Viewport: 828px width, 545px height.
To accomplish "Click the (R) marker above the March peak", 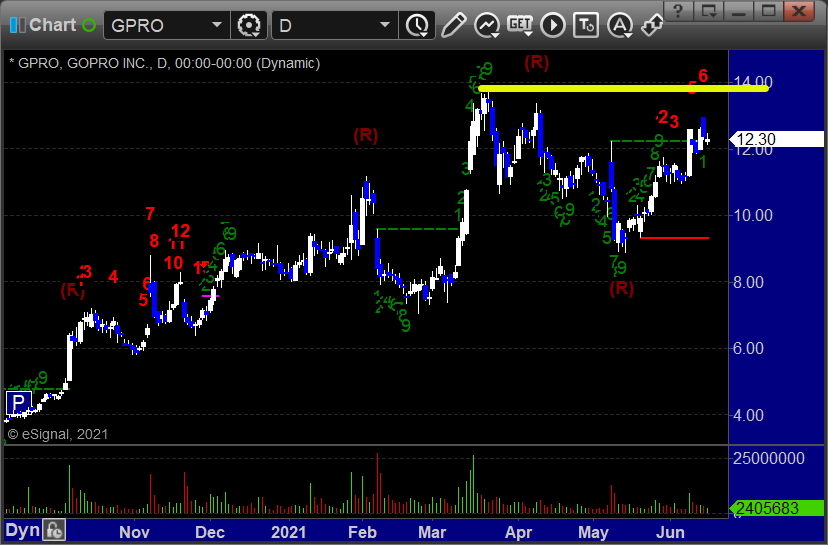I will click(x=537, y=62).
